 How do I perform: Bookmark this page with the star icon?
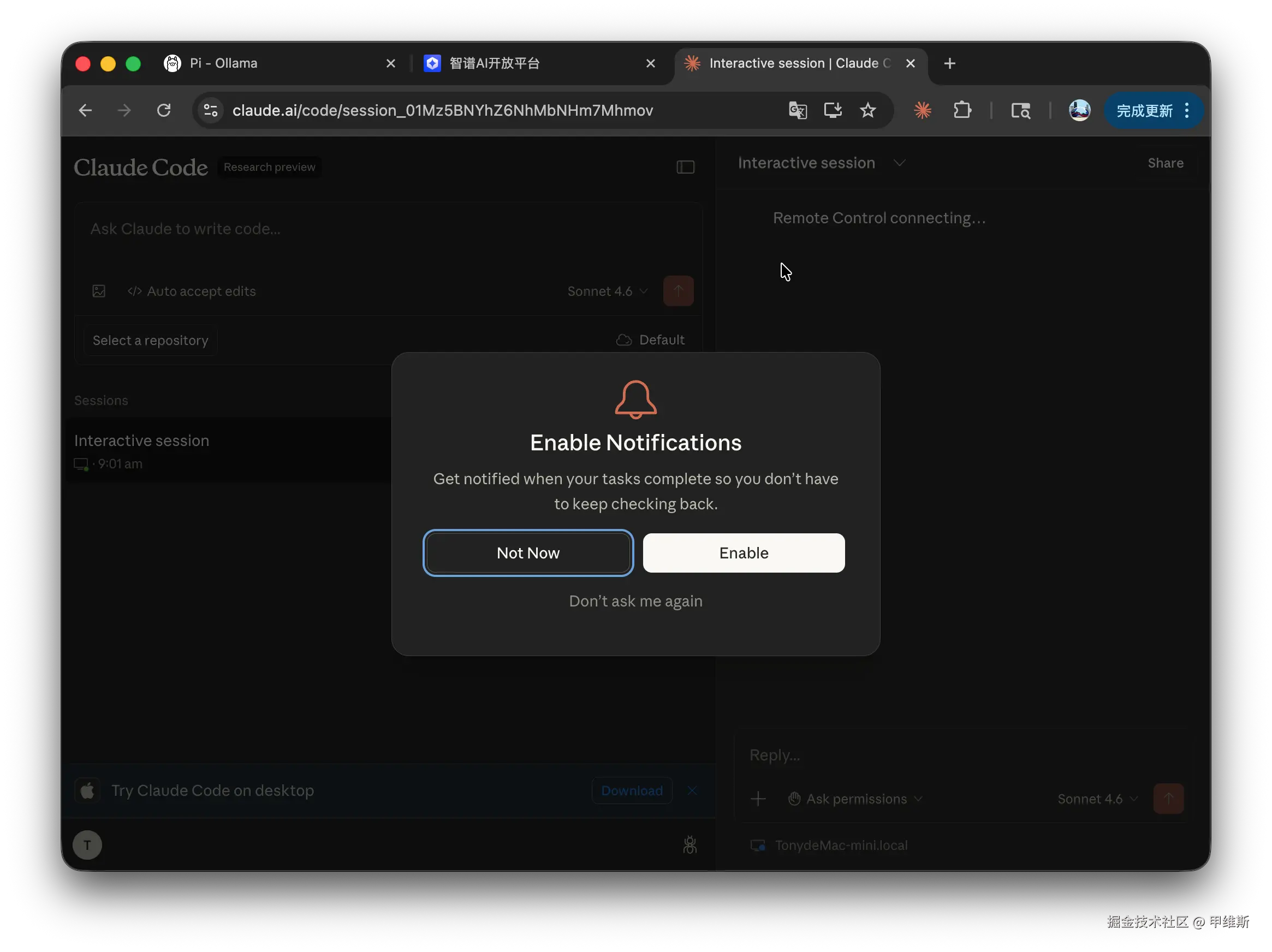tap(867, 110)
